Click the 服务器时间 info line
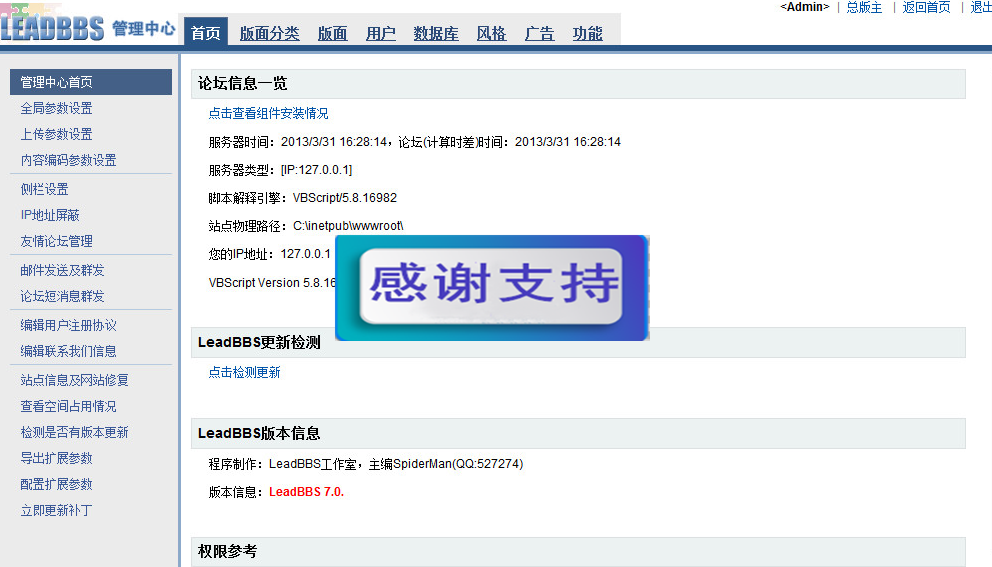Viewport: 992px width, 567px height. (x=414, y=142)
